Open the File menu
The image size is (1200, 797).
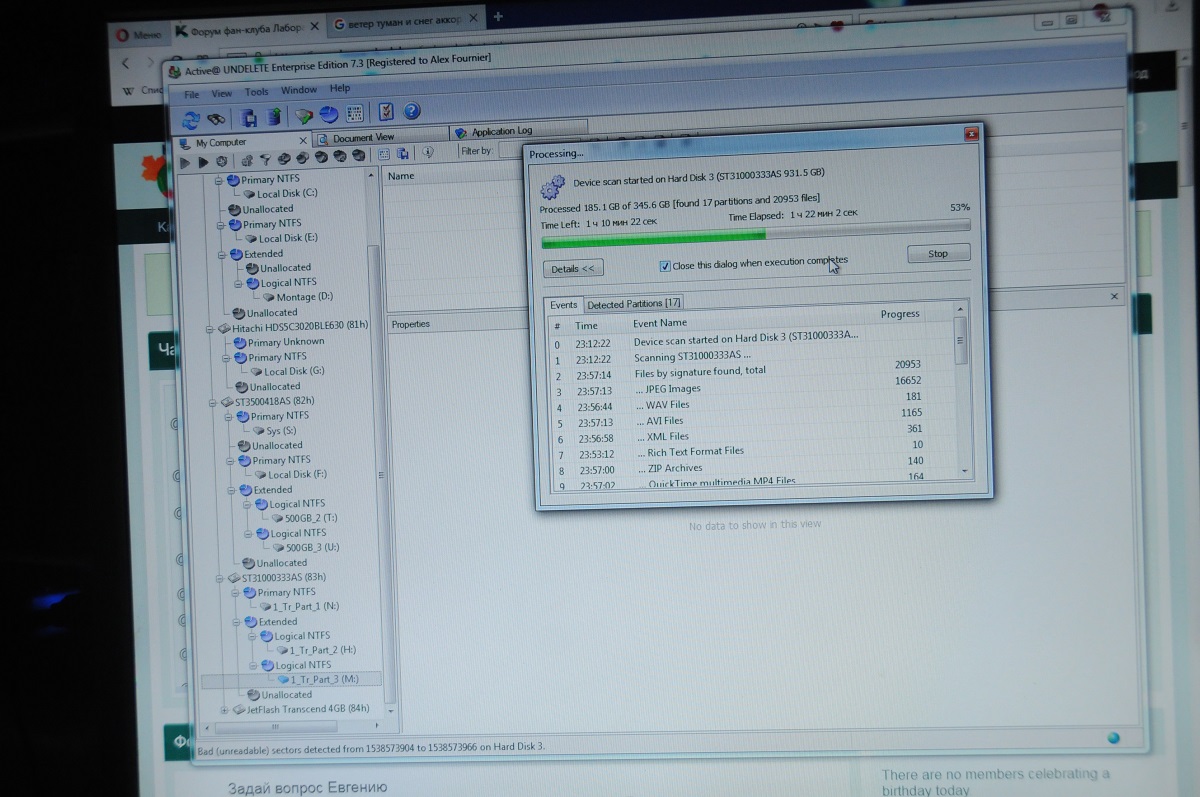tap(192, 95)
